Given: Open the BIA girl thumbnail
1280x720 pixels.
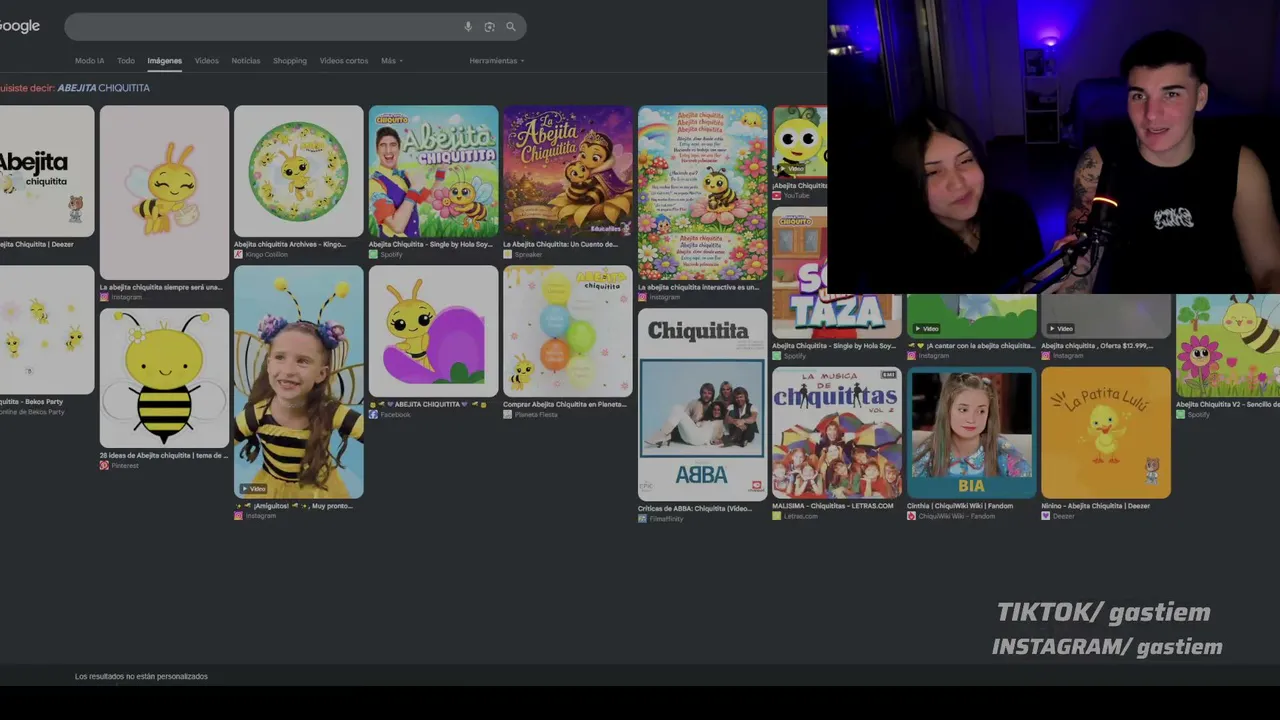Looking at the screenshot, I should pos(972,432).
